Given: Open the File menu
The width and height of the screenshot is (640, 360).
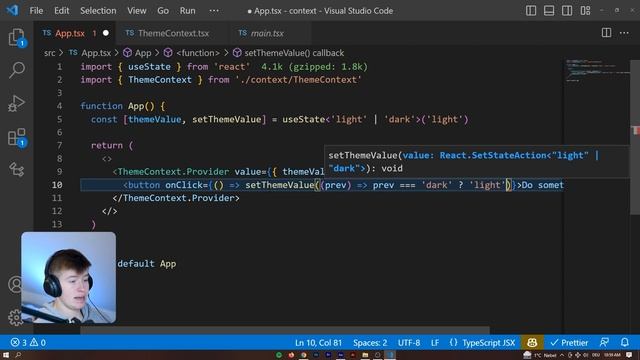Looking at the screenshot, I should 36,11.
